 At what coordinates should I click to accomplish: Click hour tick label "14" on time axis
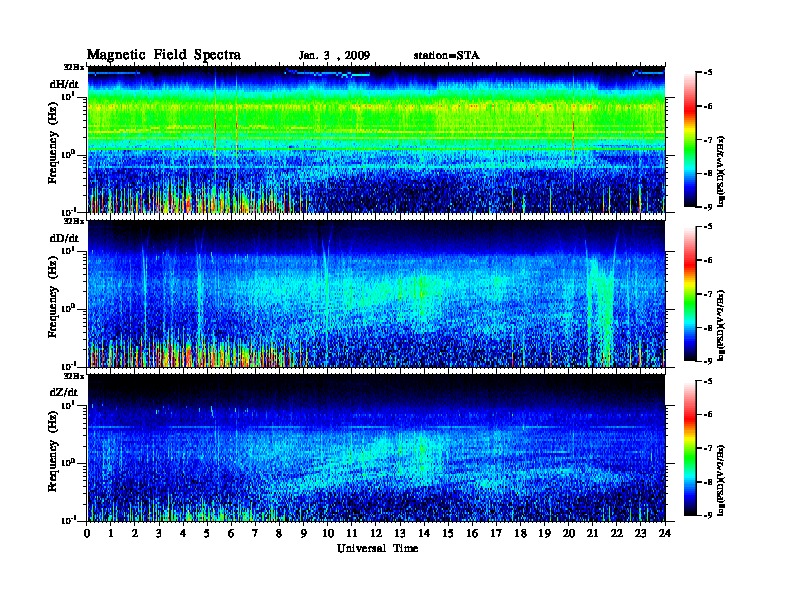424,534
